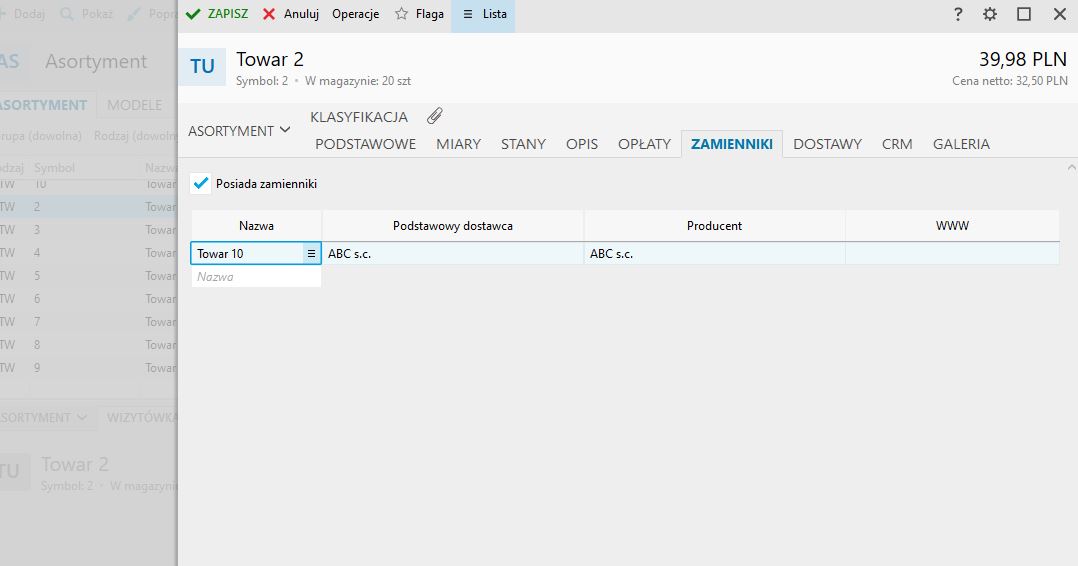Open the settings gear icon
The width and height of the screenshot is (1078, 566).
pyautogui.click(x=990, y=14)
